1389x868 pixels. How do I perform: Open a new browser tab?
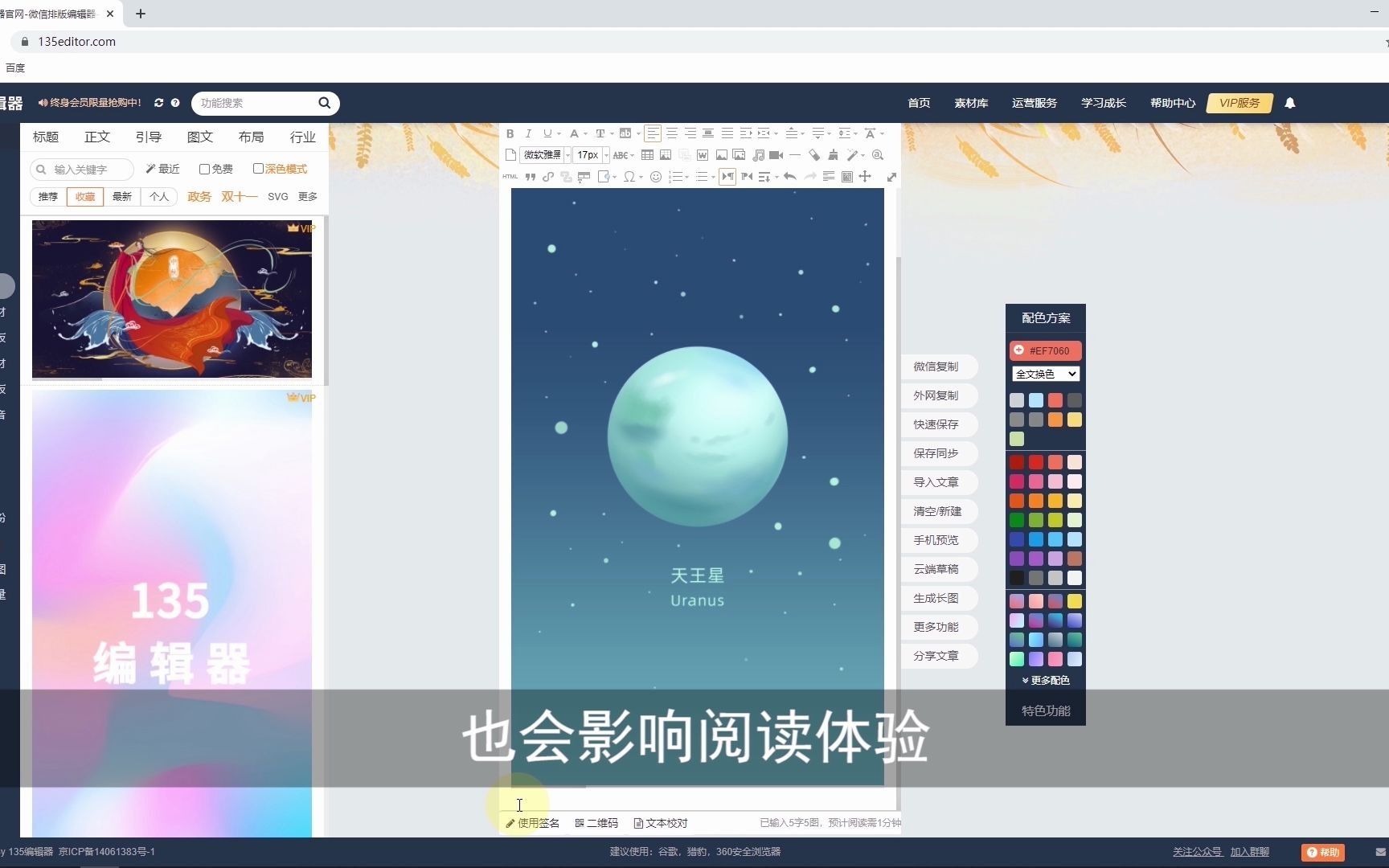(x=141, y=14)
